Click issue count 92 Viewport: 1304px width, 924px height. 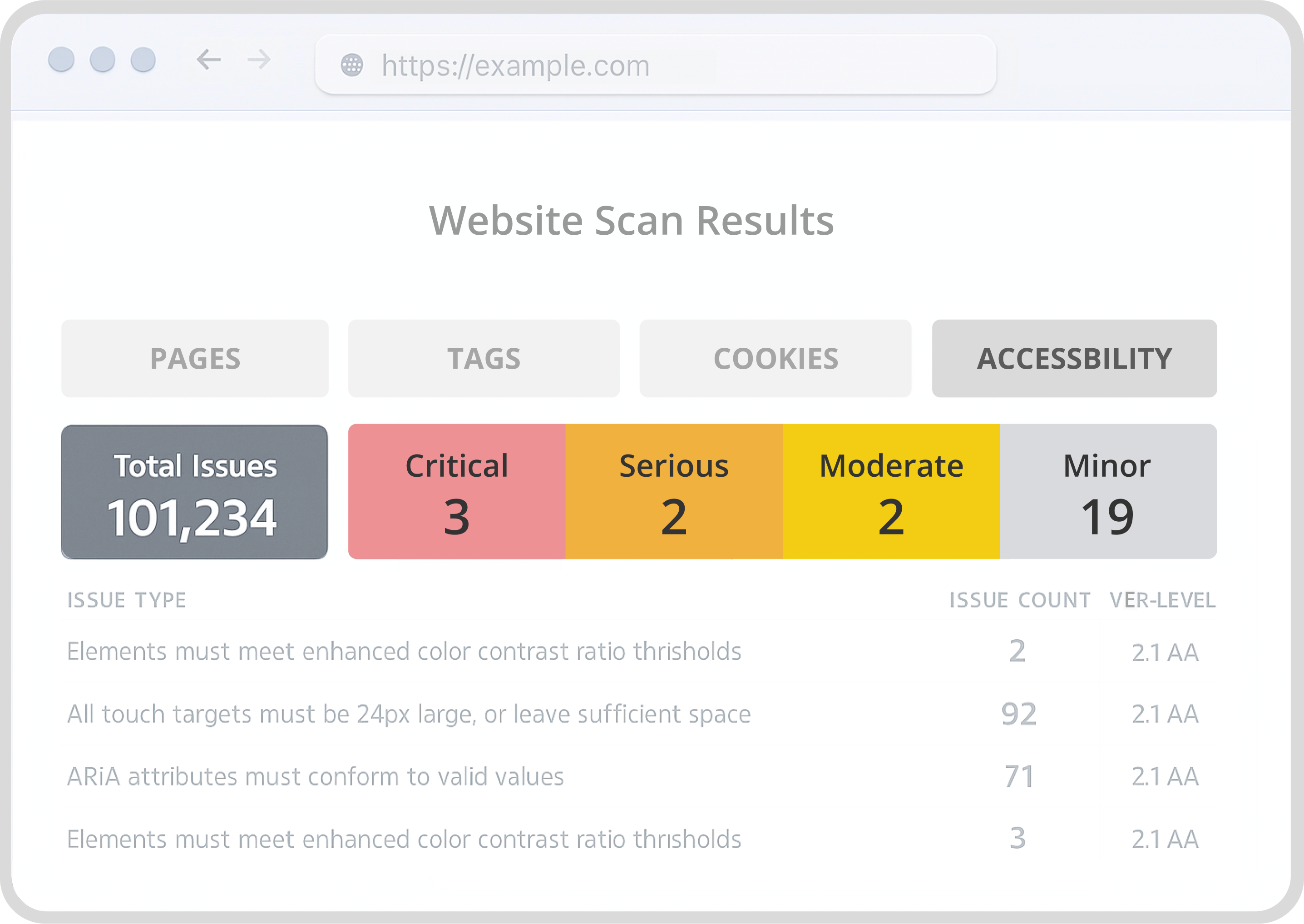(1018, 714)
